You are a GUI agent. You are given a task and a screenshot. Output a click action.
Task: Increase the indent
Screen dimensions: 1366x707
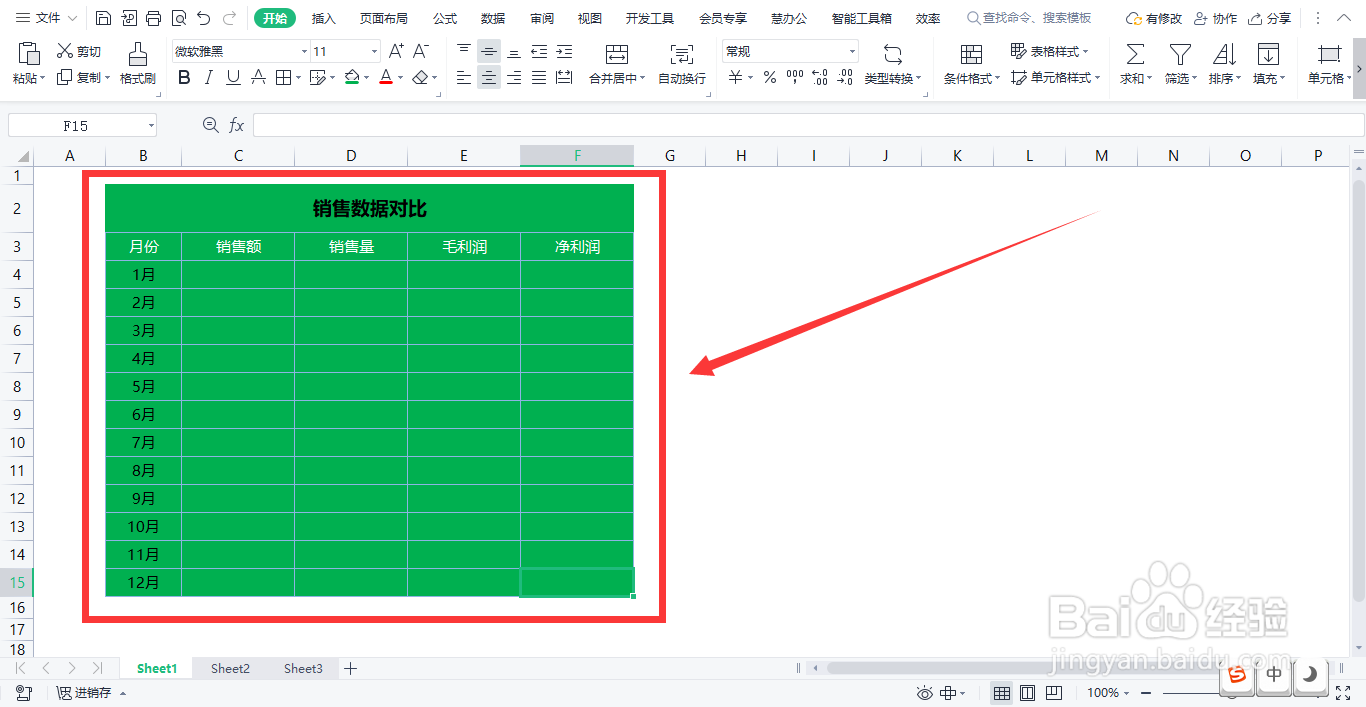pos(564,51)
